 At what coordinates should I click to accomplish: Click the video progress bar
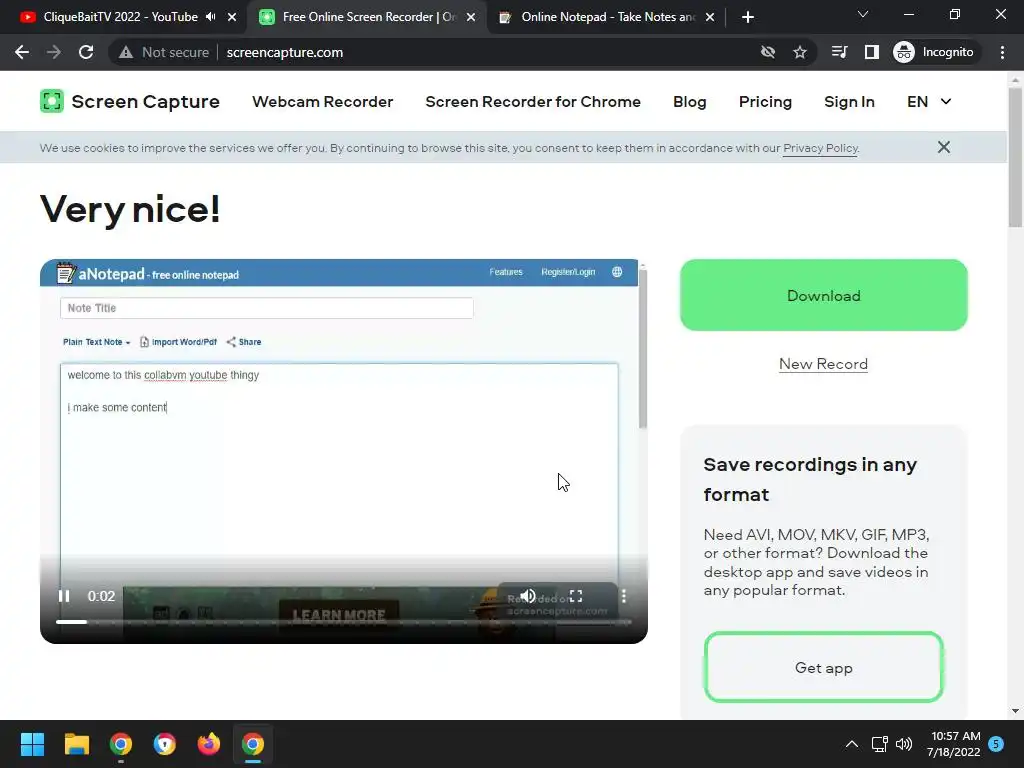coord(344,622)
